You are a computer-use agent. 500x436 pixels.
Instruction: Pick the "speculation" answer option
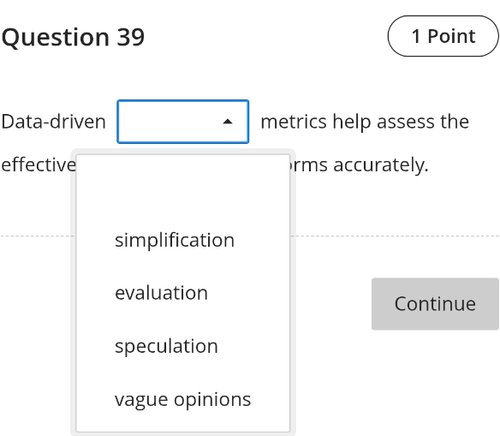pos(183,346)
